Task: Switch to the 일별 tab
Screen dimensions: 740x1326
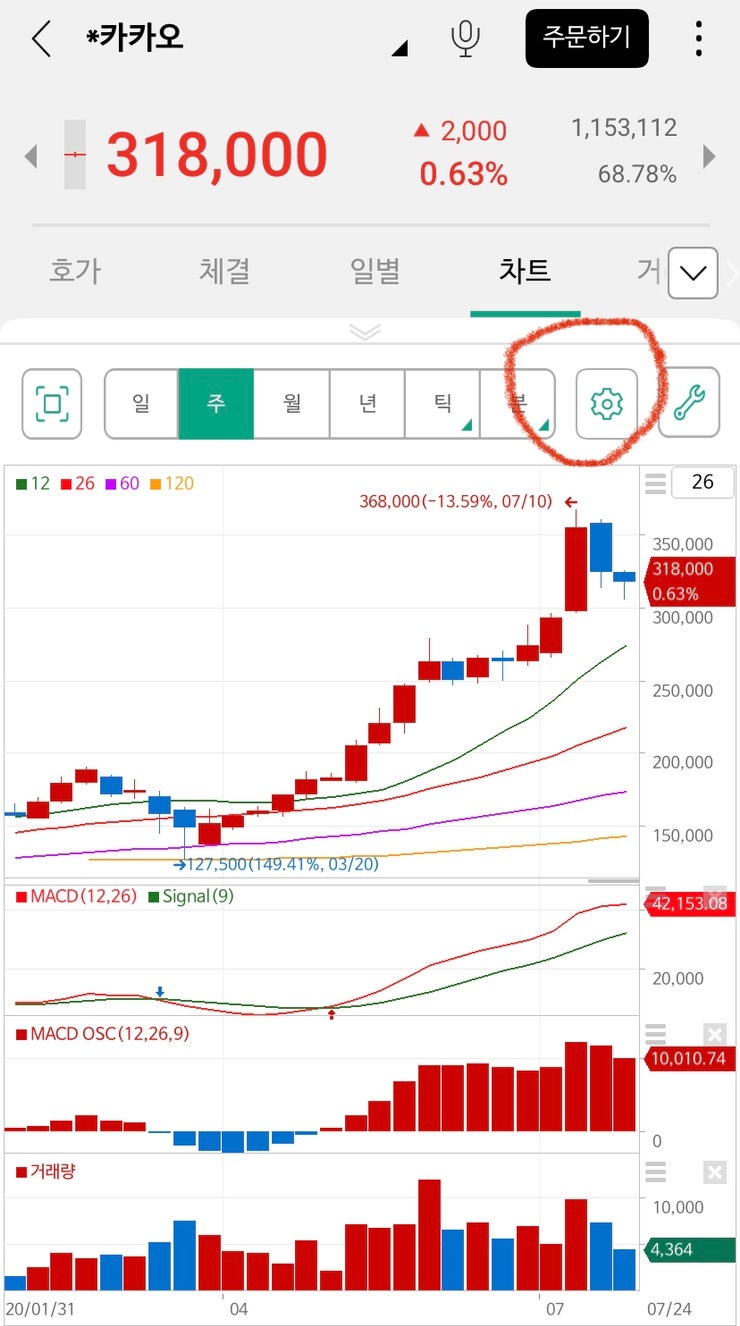Action: 375,271
